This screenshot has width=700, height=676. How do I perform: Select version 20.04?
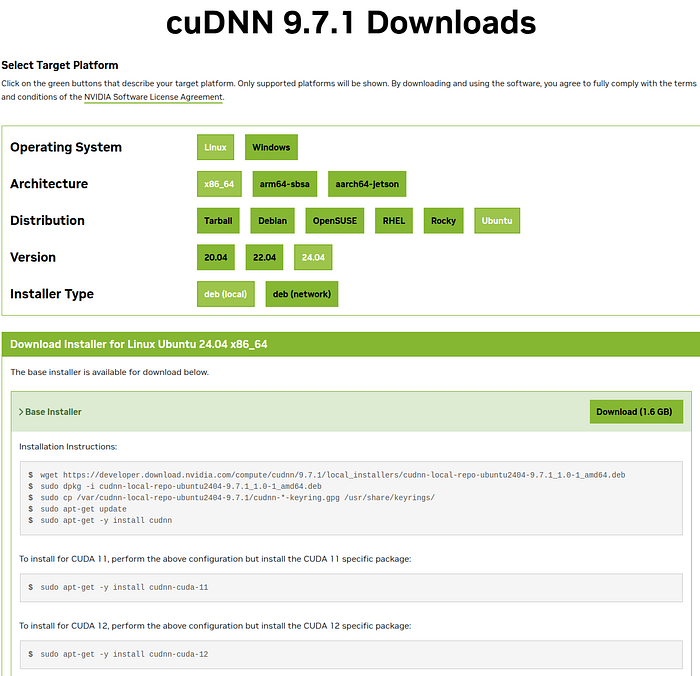tap(216, 257)
